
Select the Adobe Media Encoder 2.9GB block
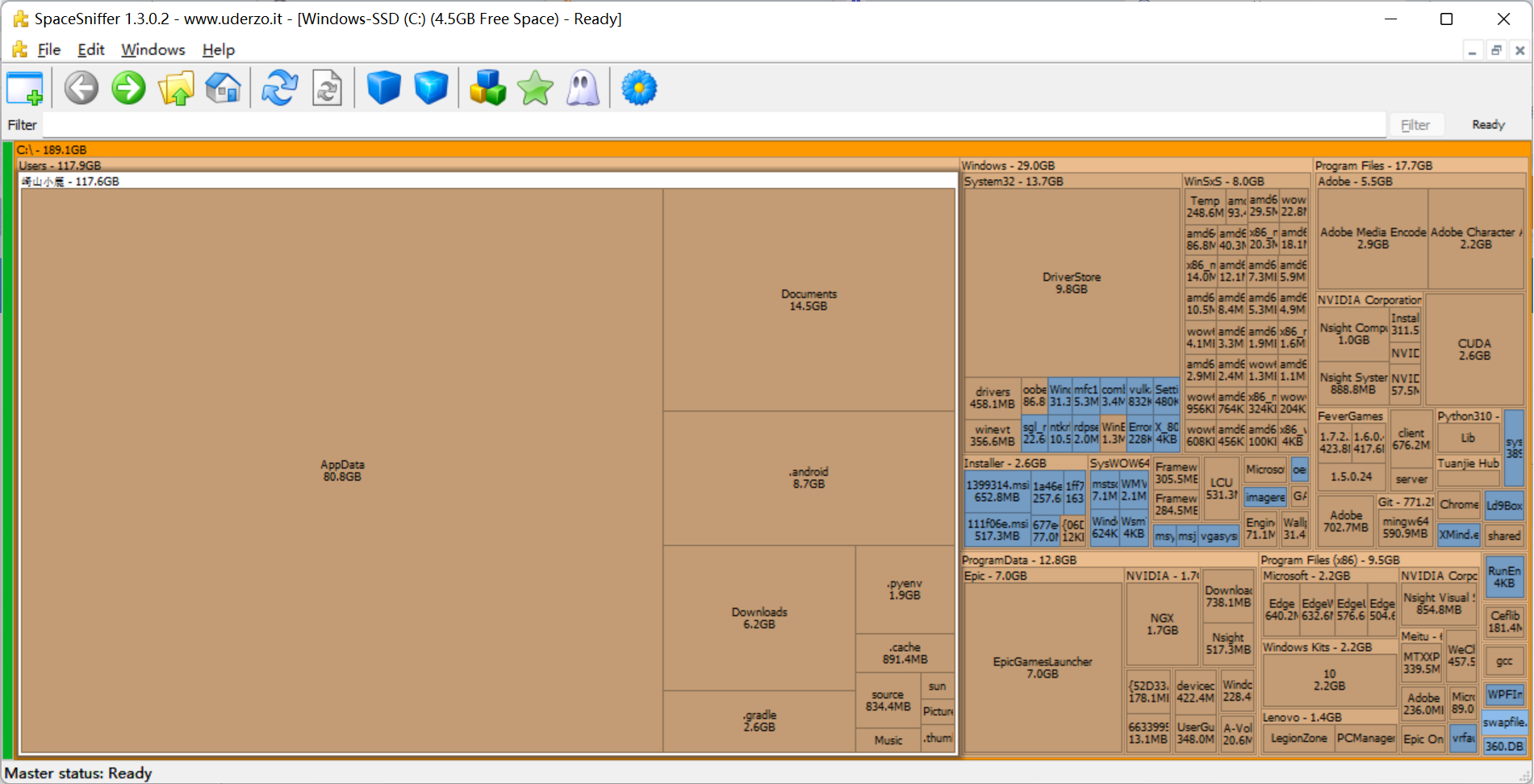(x=1373, y=238)
